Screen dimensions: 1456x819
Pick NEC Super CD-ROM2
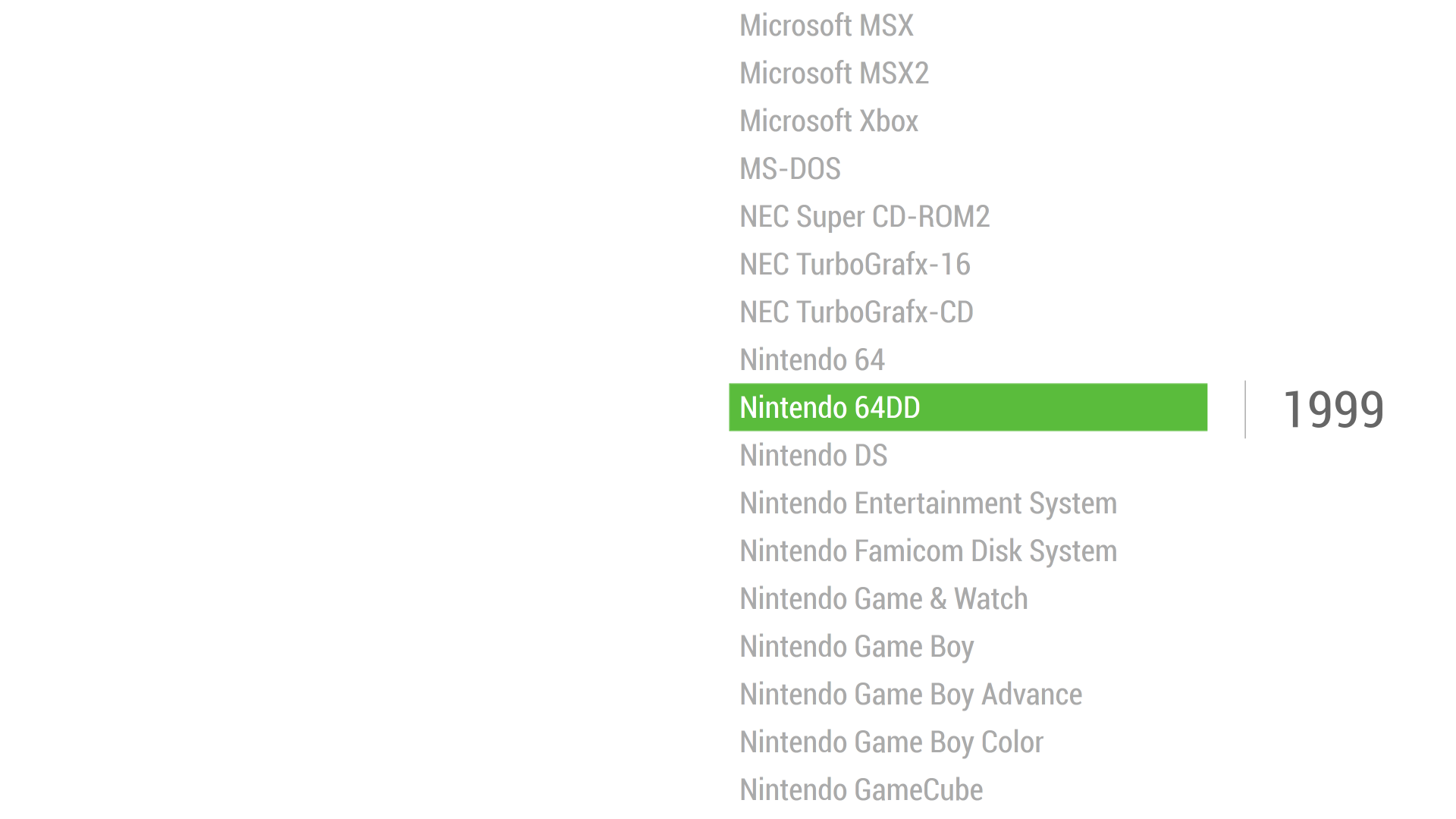864,217
